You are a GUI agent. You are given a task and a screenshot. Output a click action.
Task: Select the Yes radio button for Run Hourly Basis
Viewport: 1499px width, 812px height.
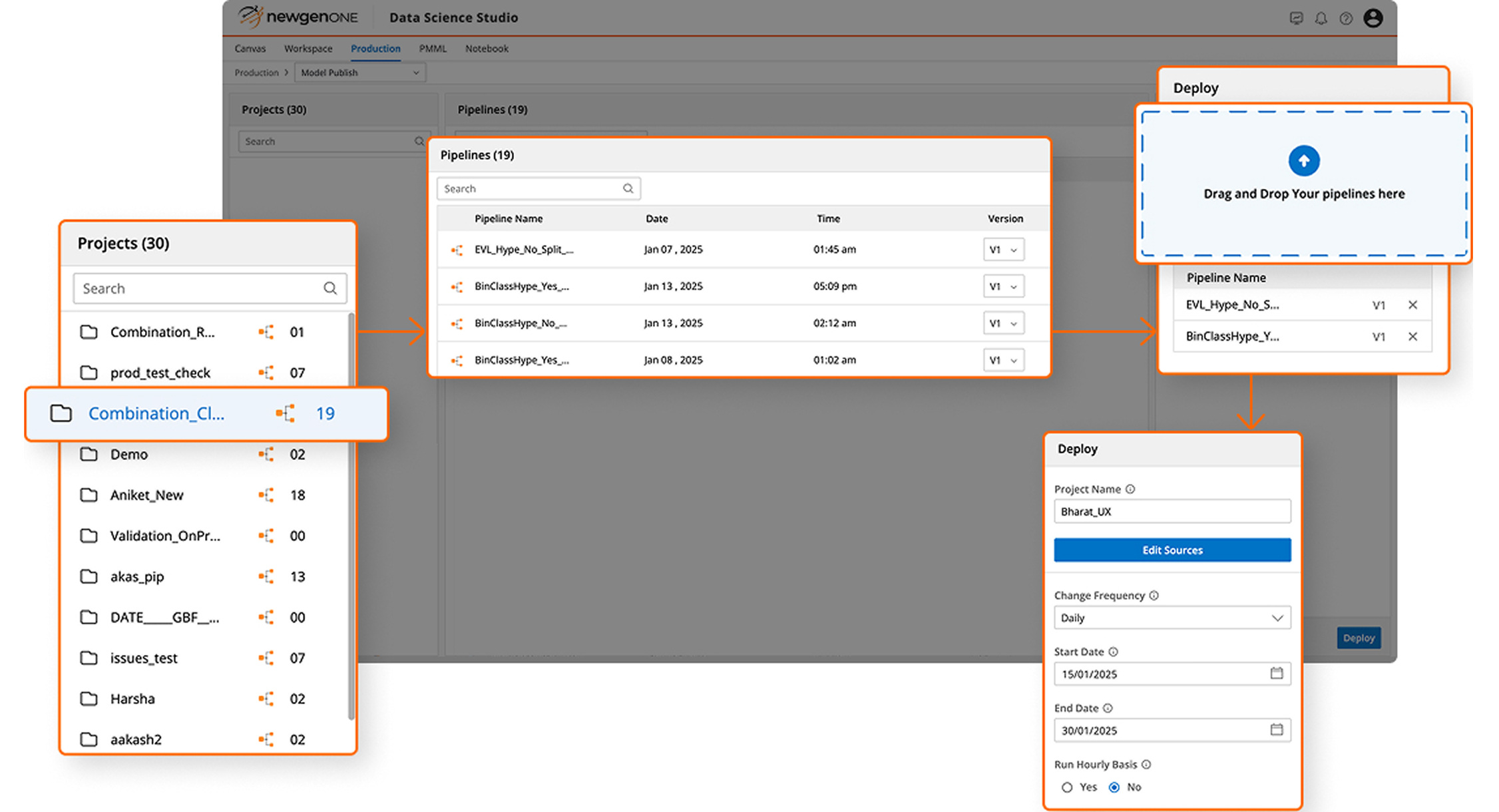pyautogui.click(x=1068, y=787)
